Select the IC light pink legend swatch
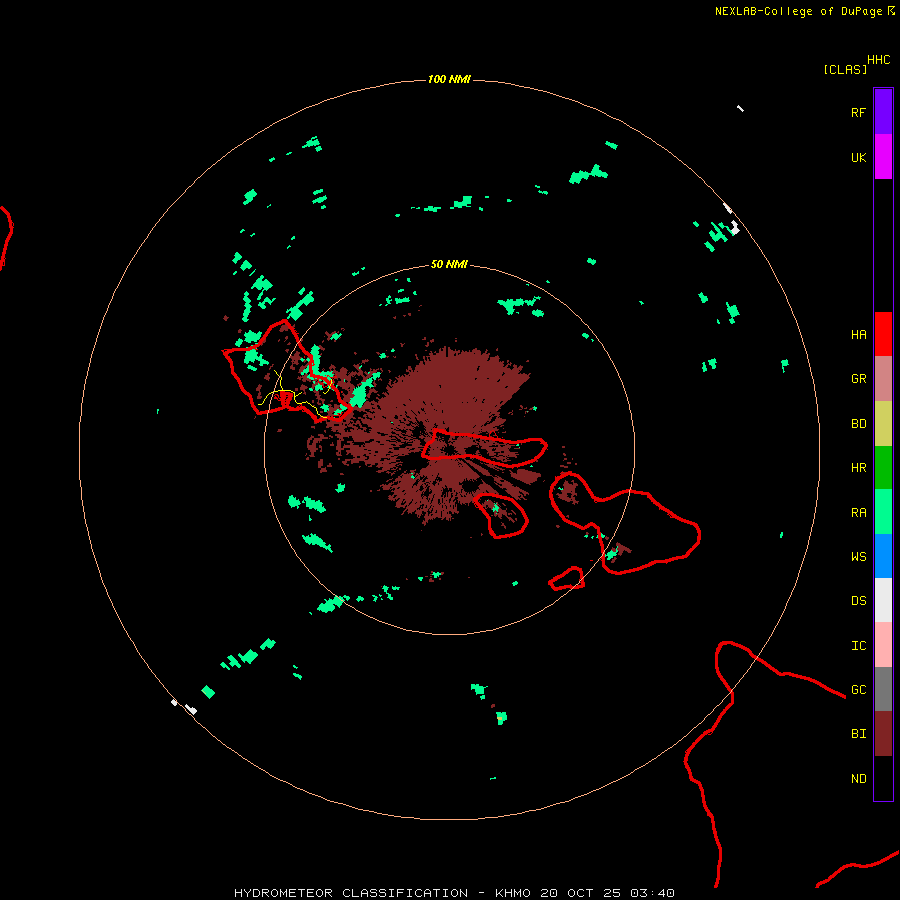This screenshot has height=900, width=900. click(883, 645)
